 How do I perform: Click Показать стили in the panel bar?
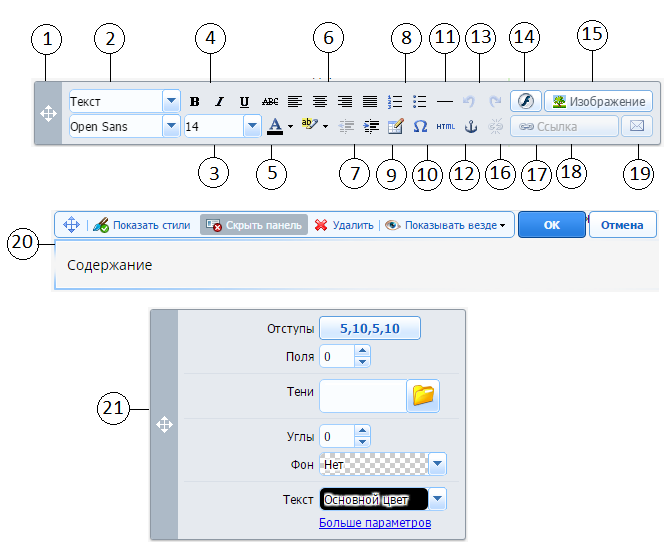click(x=145, y=225)
